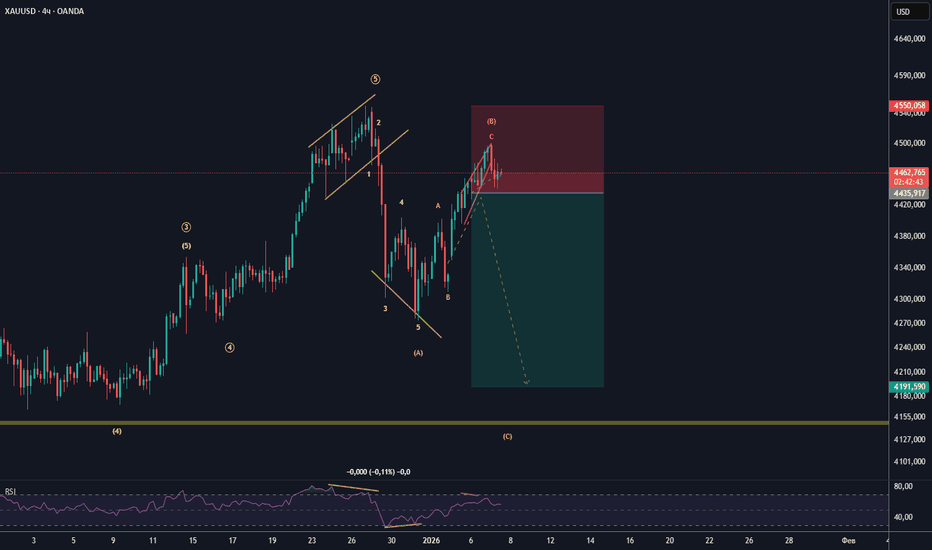
Task: Select the circled 5 wave label at top
Action: pyautogui.click(x=375, y=79)
